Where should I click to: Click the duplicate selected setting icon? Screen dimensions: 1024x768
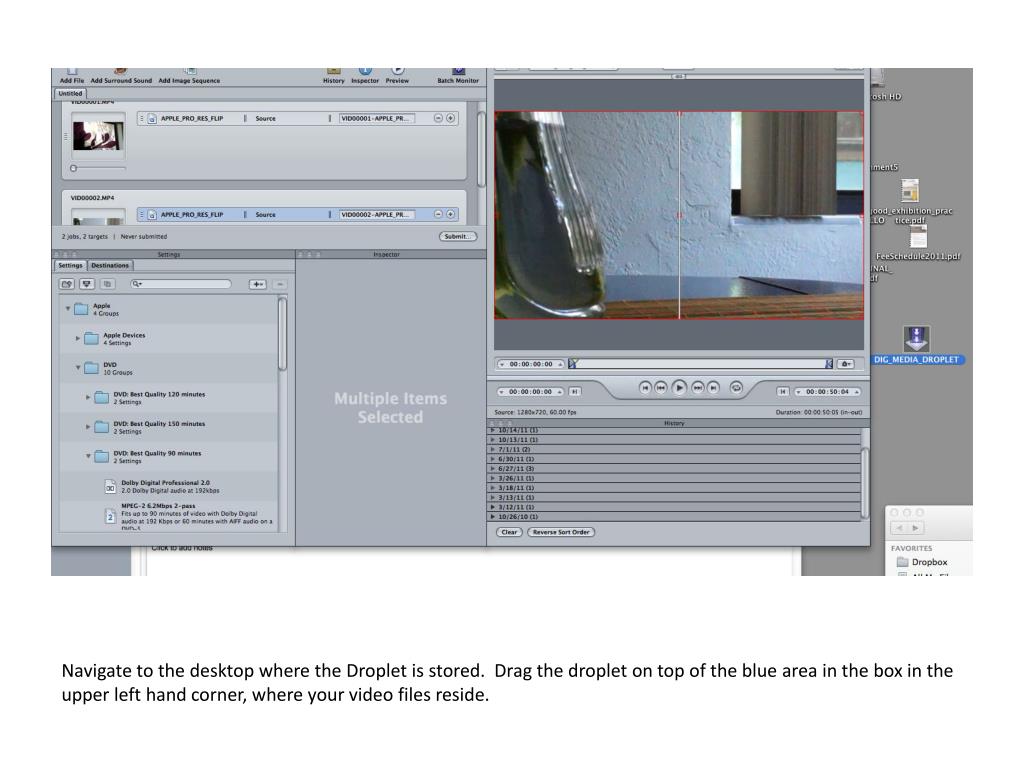(x=108, y=284)
